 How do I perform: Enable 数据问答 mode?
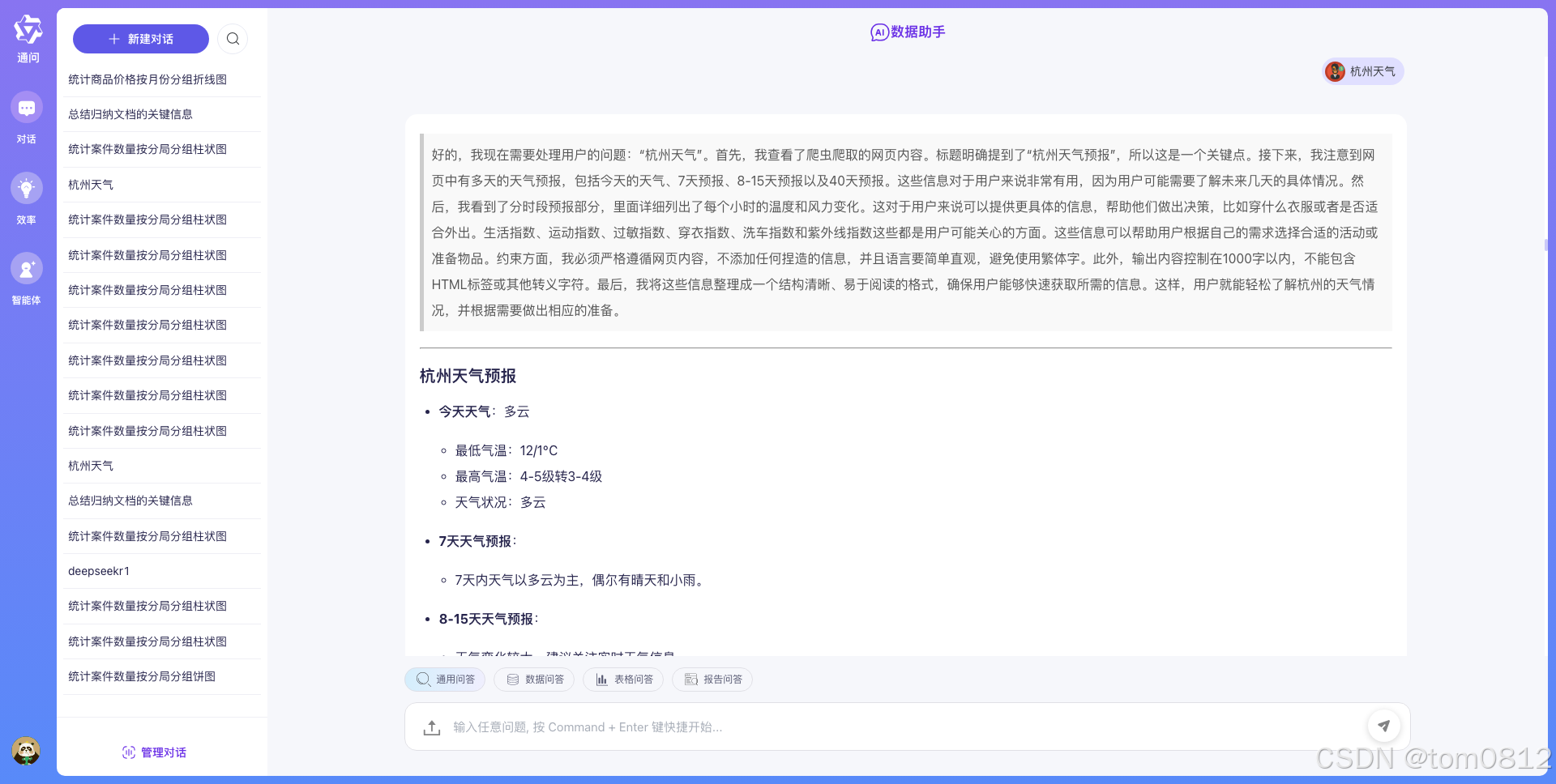point(534,680)
